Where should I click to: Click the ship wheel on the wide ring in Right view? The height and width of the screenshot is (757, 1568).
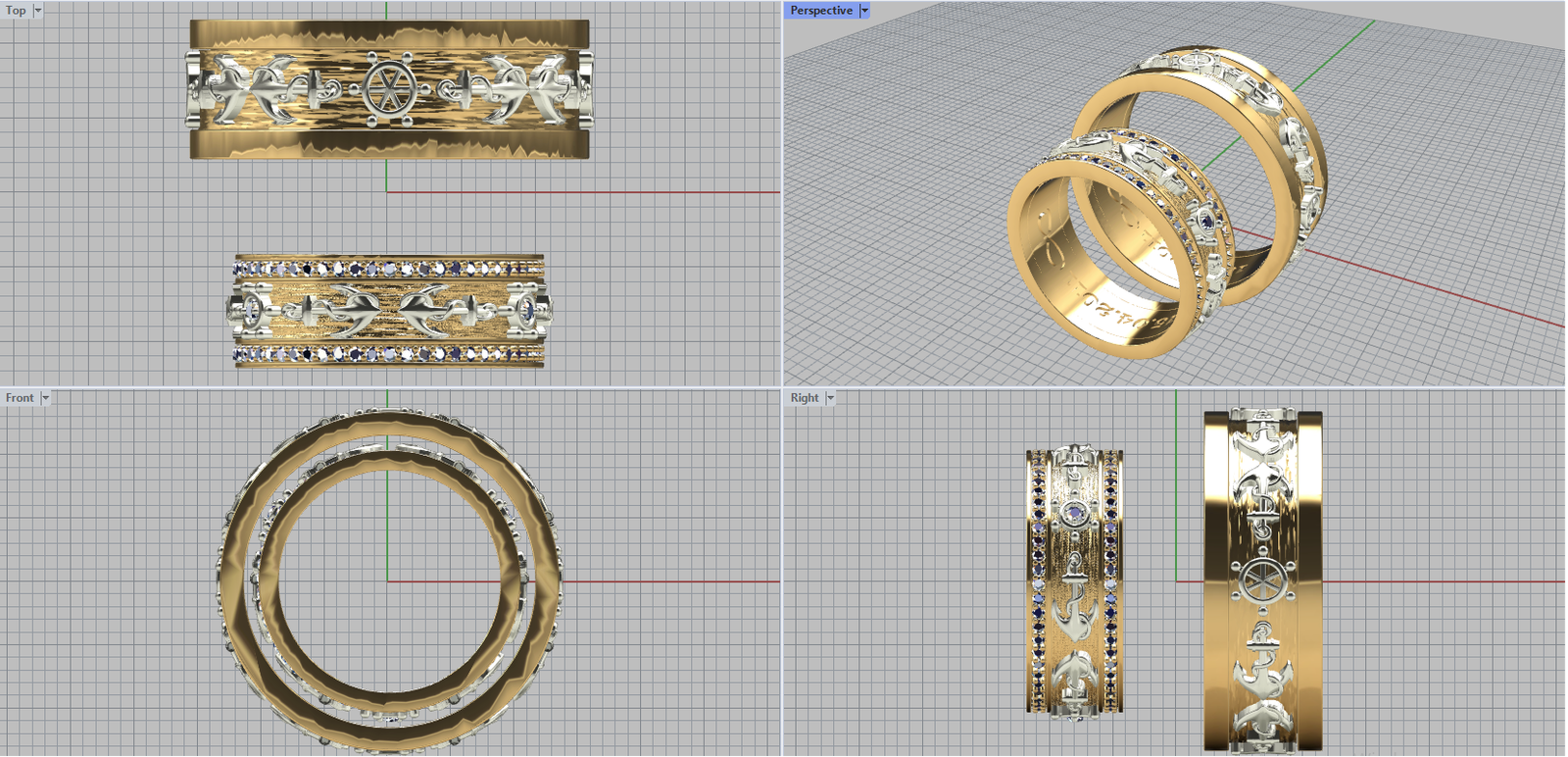pos(1260,580)
